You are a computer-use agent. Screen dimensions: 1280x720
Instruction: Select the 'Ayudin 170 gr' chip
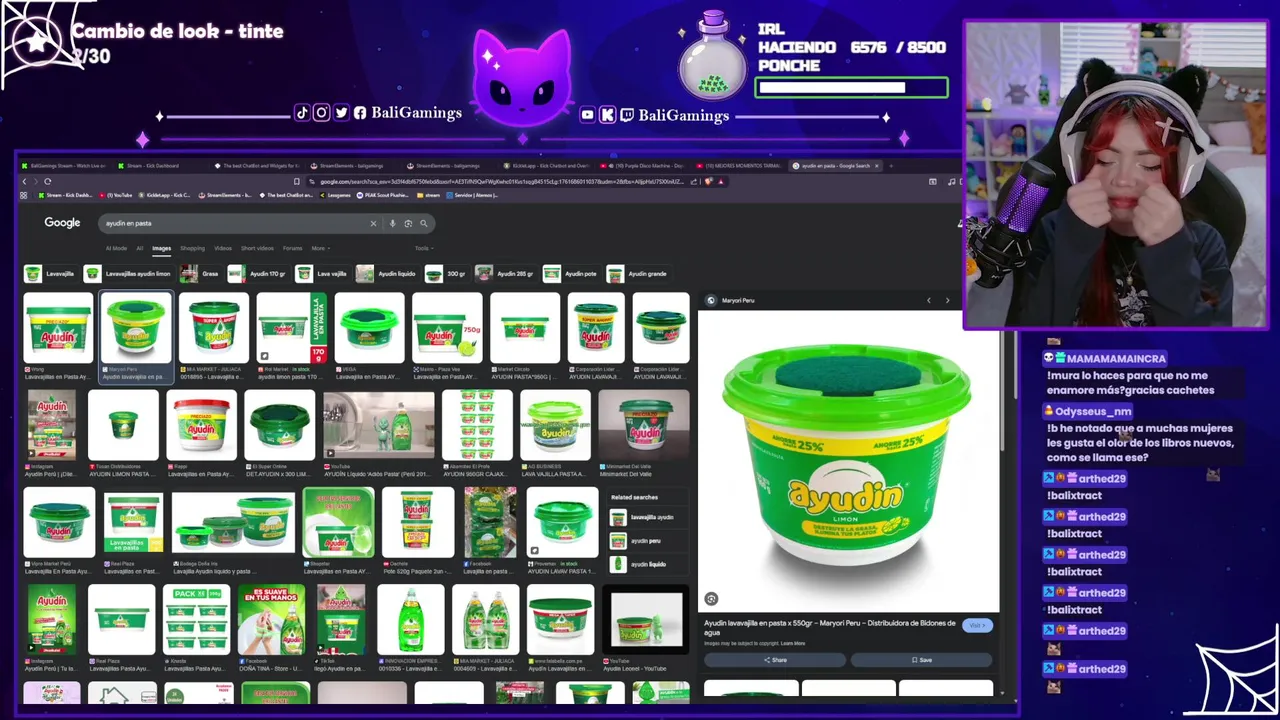point(258,273)
